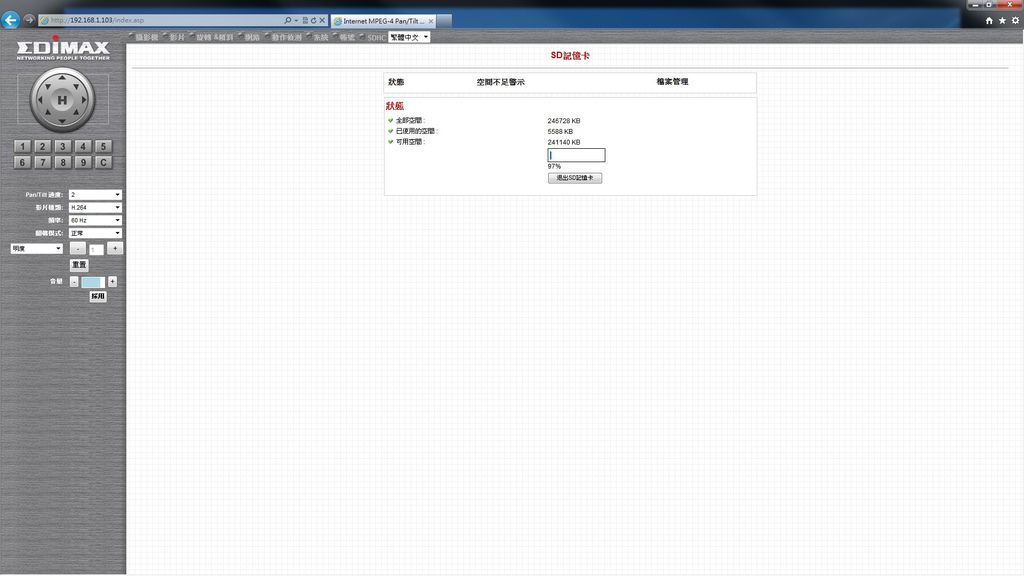This screenshot has width=1024, height=576.
Task: Click the pan up arrow on the PTZ dial
Action: coord(62,78)
